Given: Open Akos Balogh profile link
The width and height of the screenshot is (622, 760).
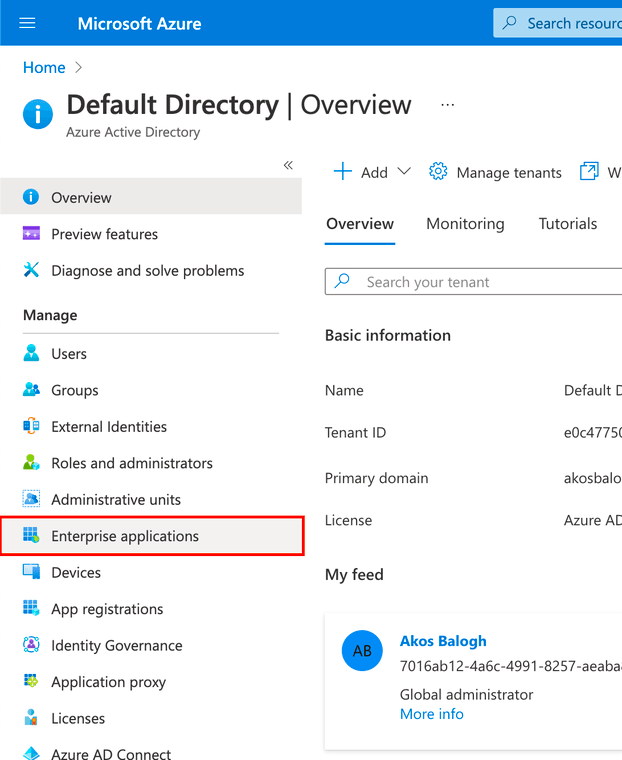Looking at the screenshot, I should click(x=443, y=641).
